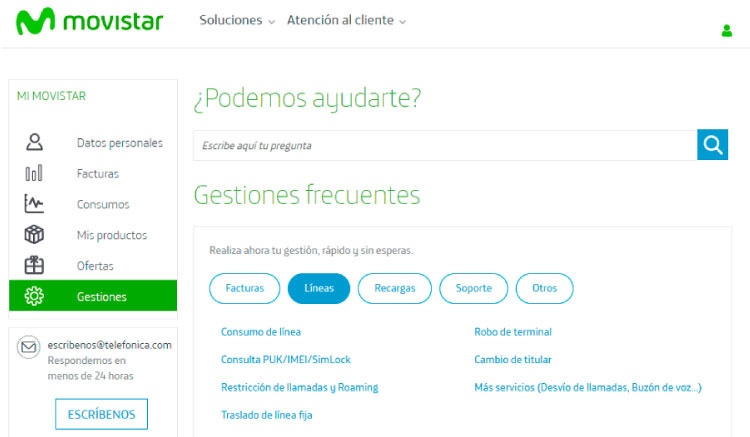Open Cambio de titular link
This screenshot has width=750, height=437.
point(513,360)
